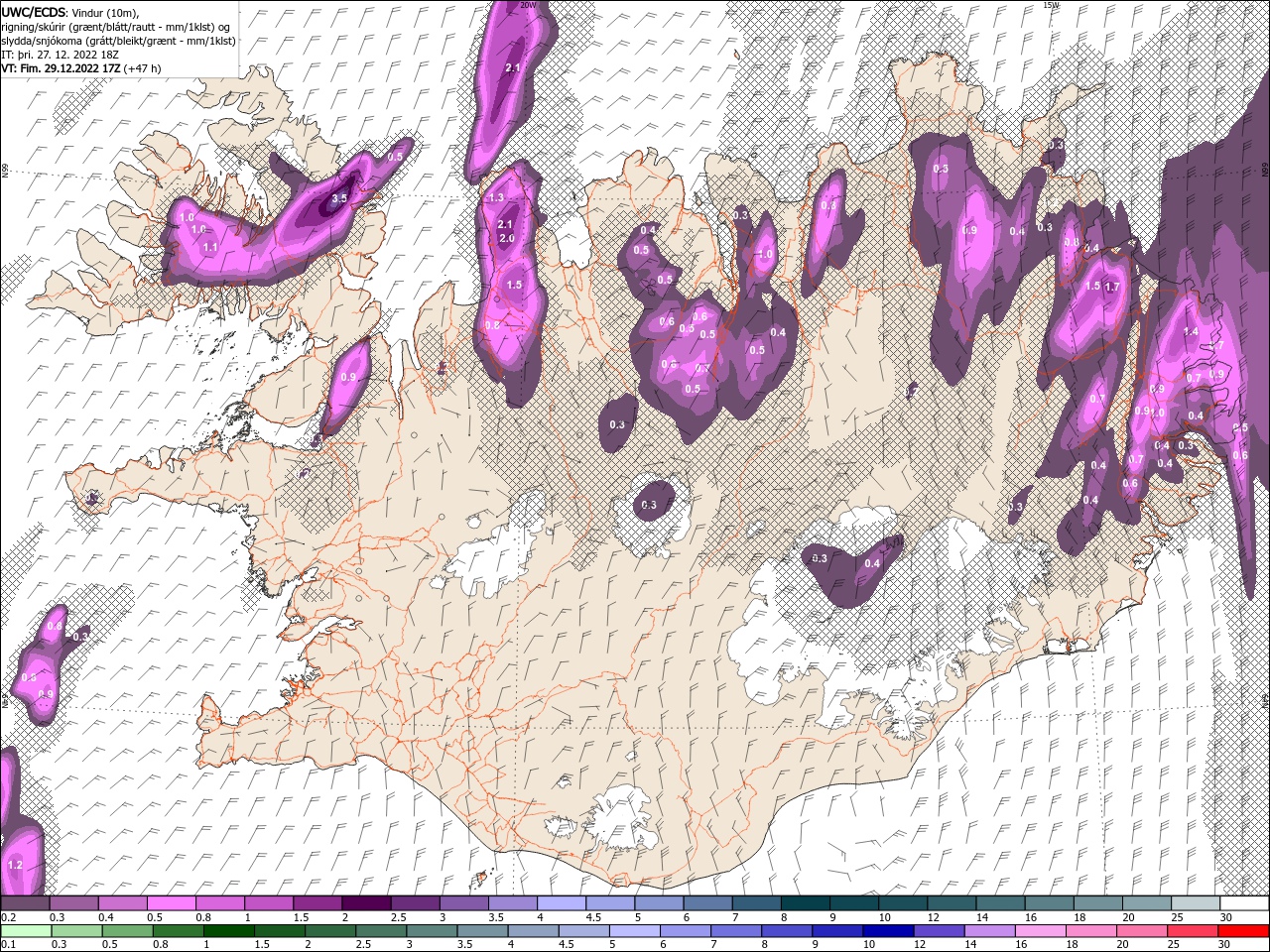Screen dimensions: 1270x952
Task: Click the lower green swatch labeled 0.5
Action: point(127,930)
